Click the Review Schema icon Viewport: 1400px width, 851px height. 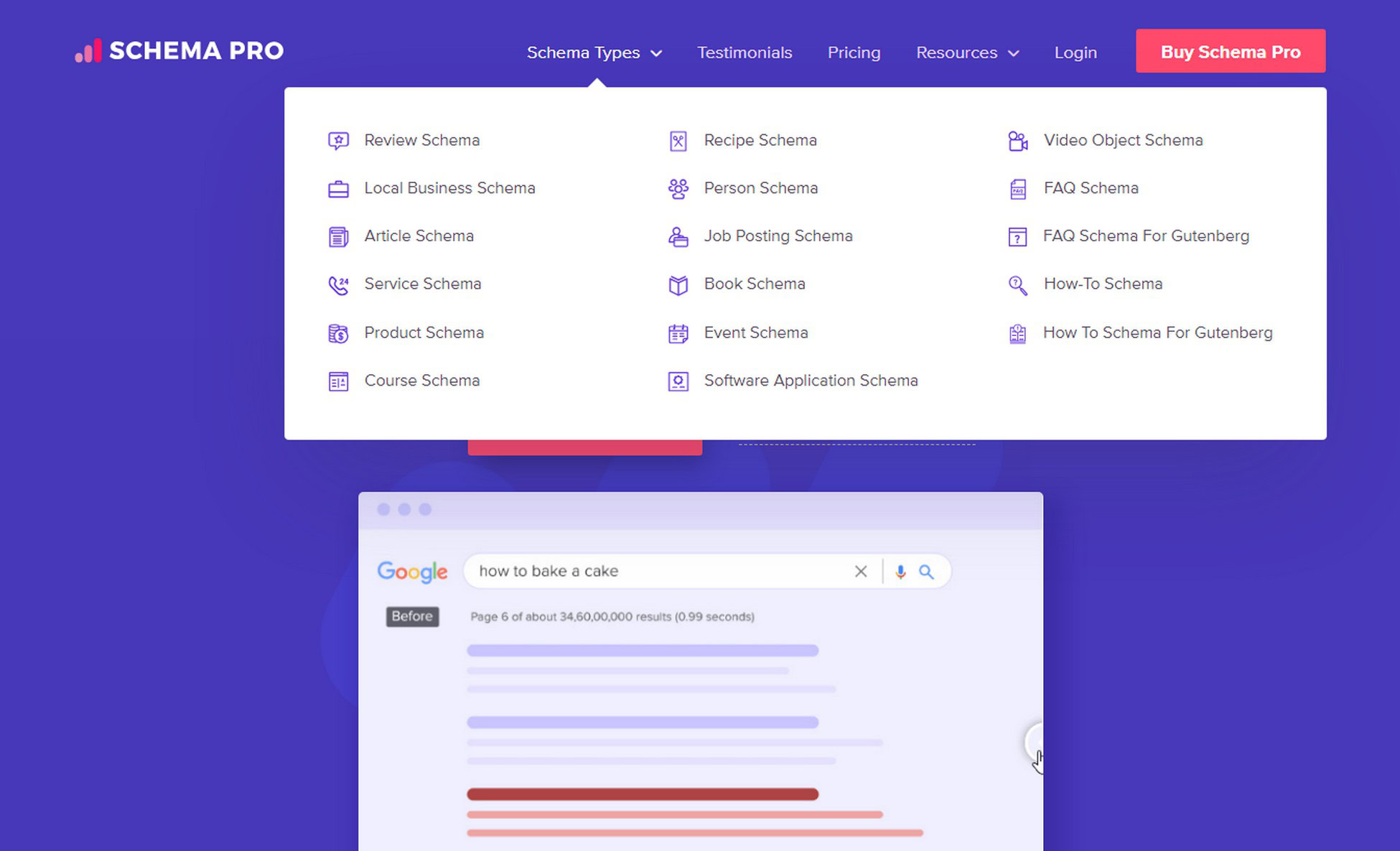(339, 140)
